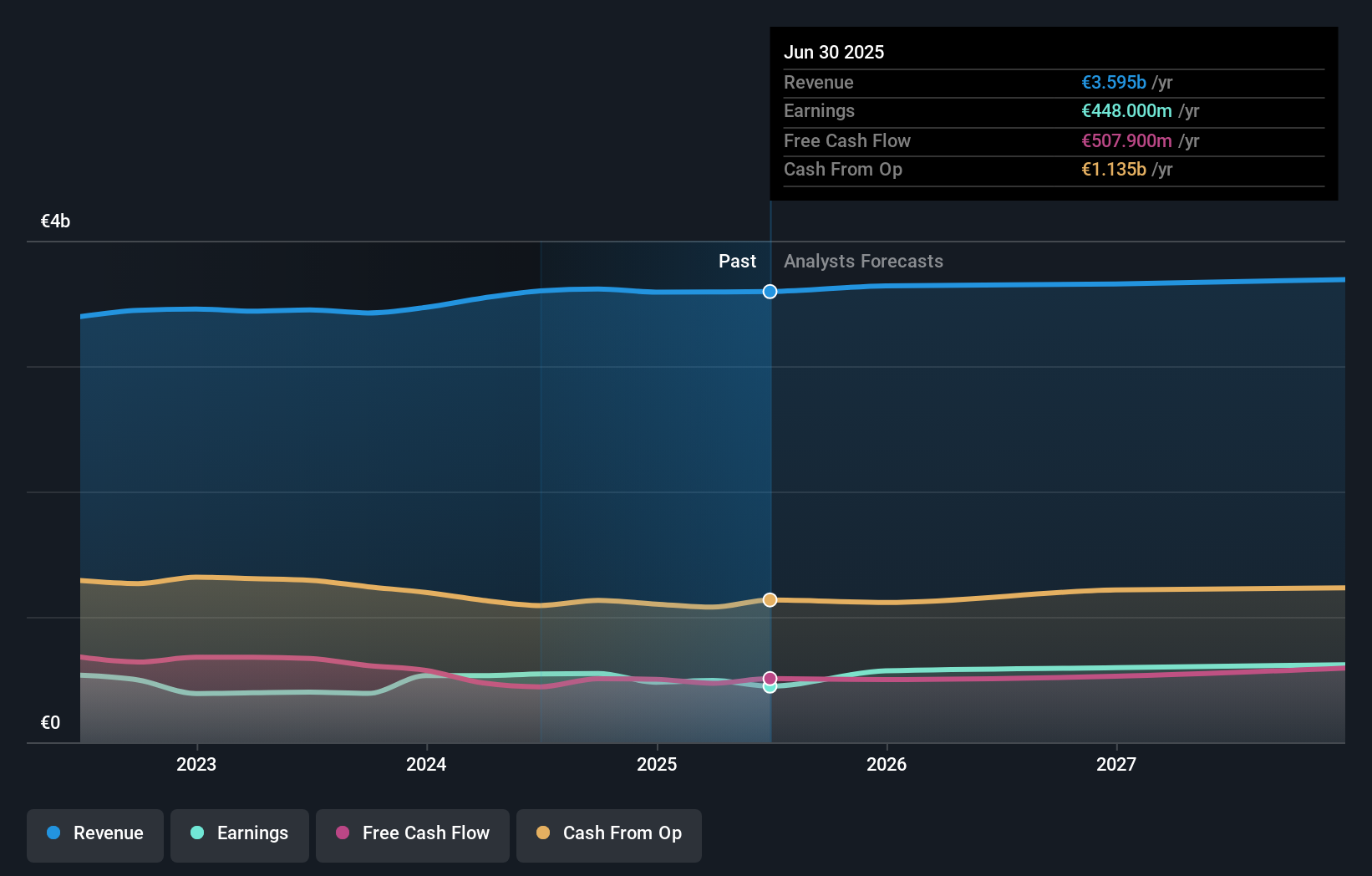Image resolution: width=1372 pixels, height=876 pixels.
Task: Click the Free Cash Flow pink legend dot
Action: 343,833
